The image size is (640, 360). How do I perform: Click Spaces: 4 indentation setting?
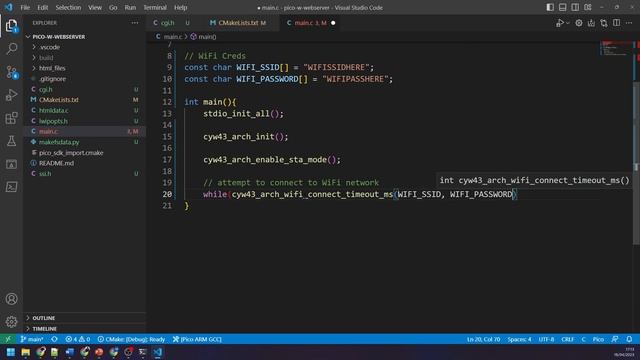(x=519, y=339)
